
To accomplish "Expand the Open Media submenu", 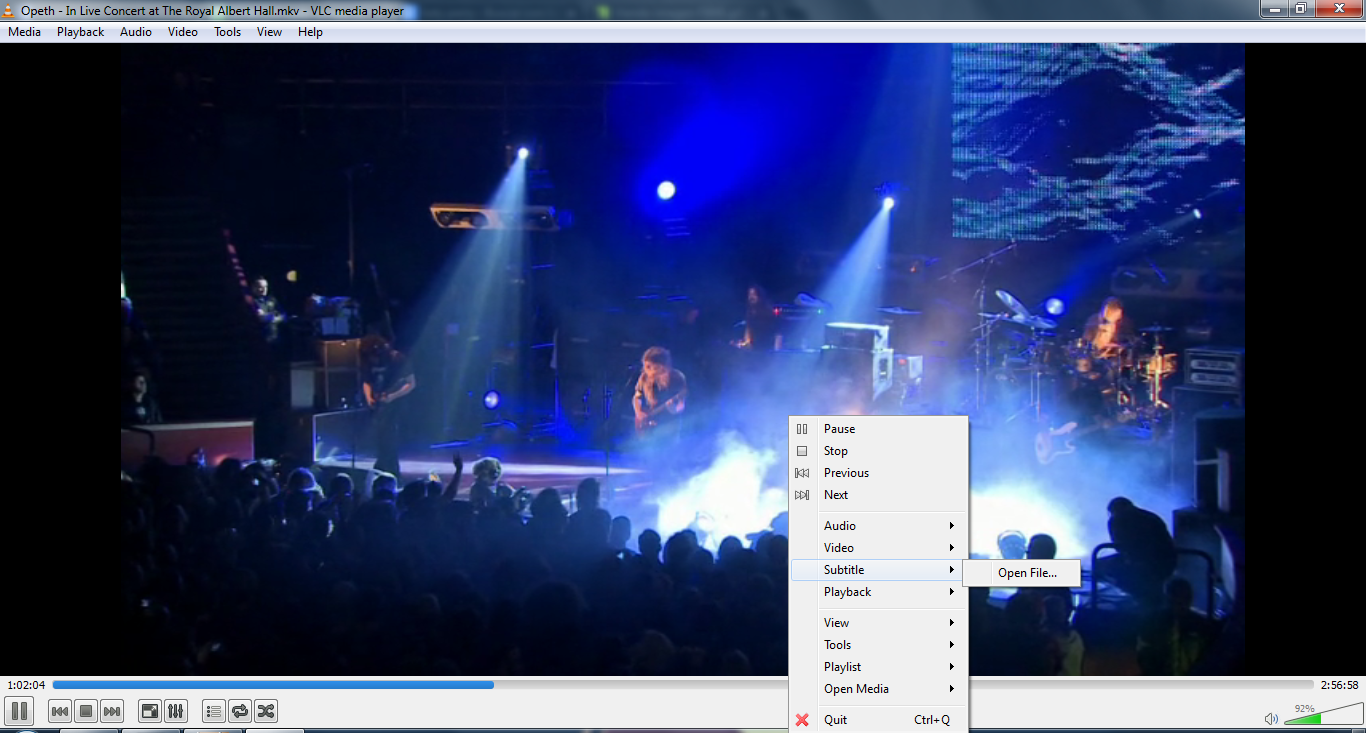I will (x=879, y=689).
